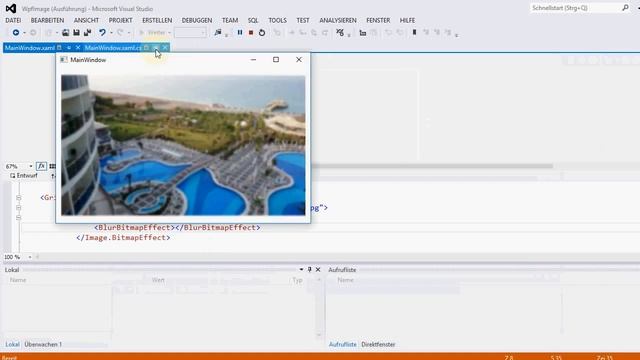Open the PROJEKT menu
The height and width of the screenshot is (360, 640).
120,20
